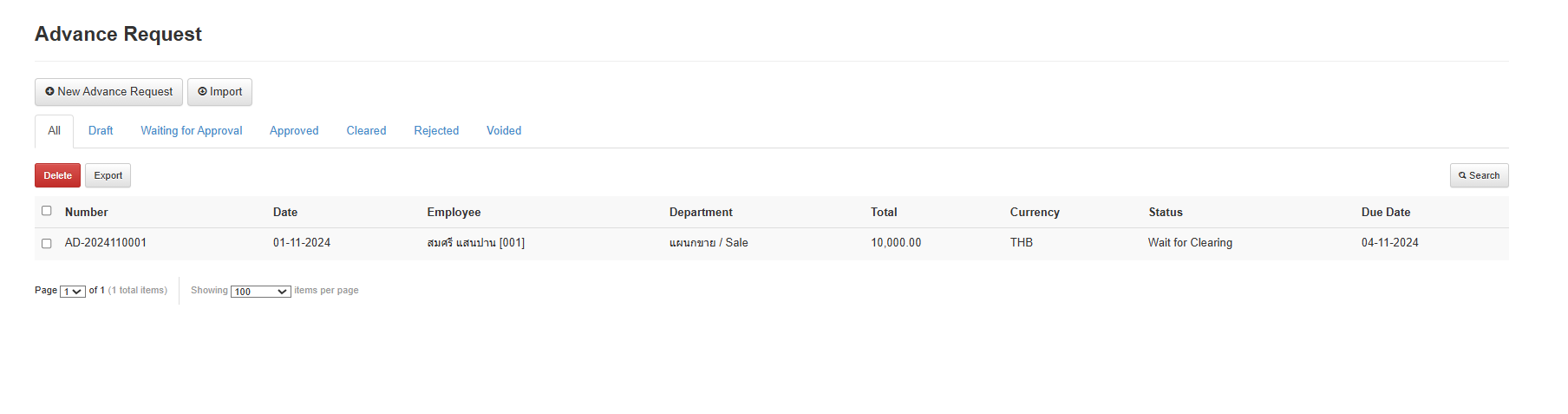Show the Approved tab

294,131
